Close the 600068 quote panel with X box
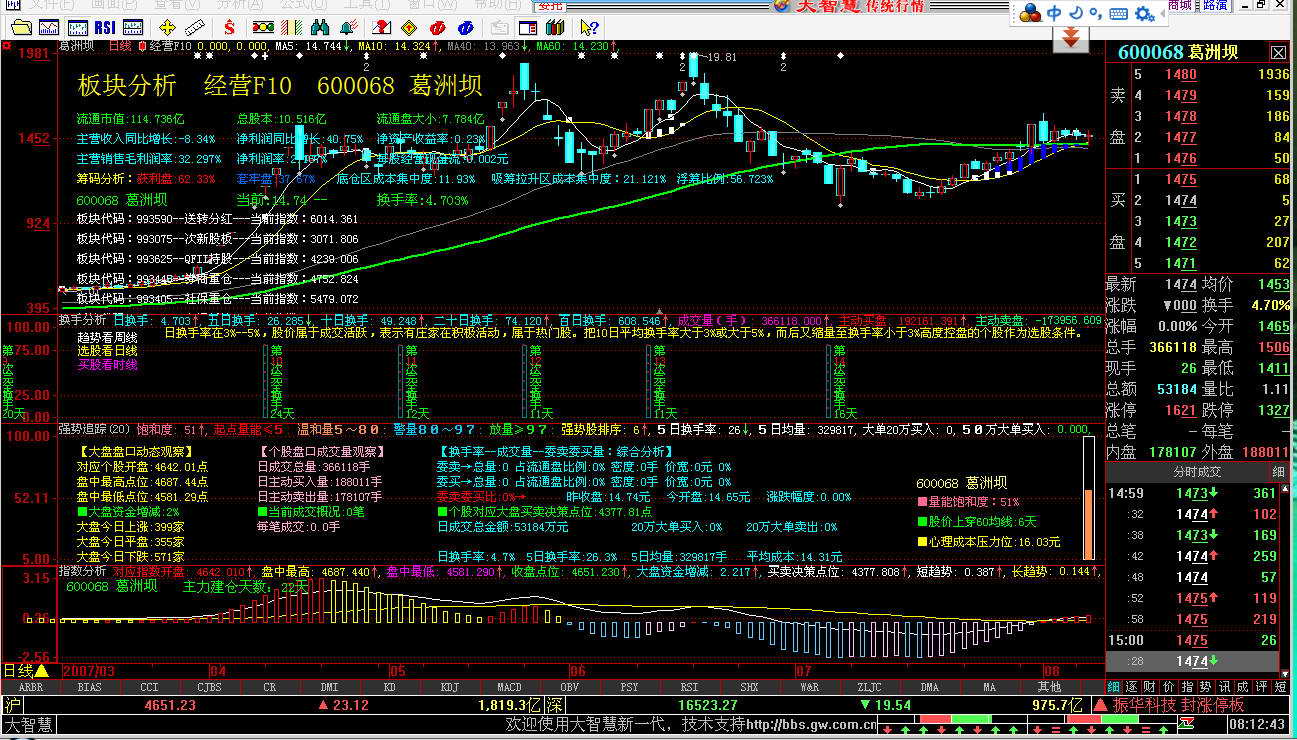Screen dimensions: 1297x740 (1279, 52)
